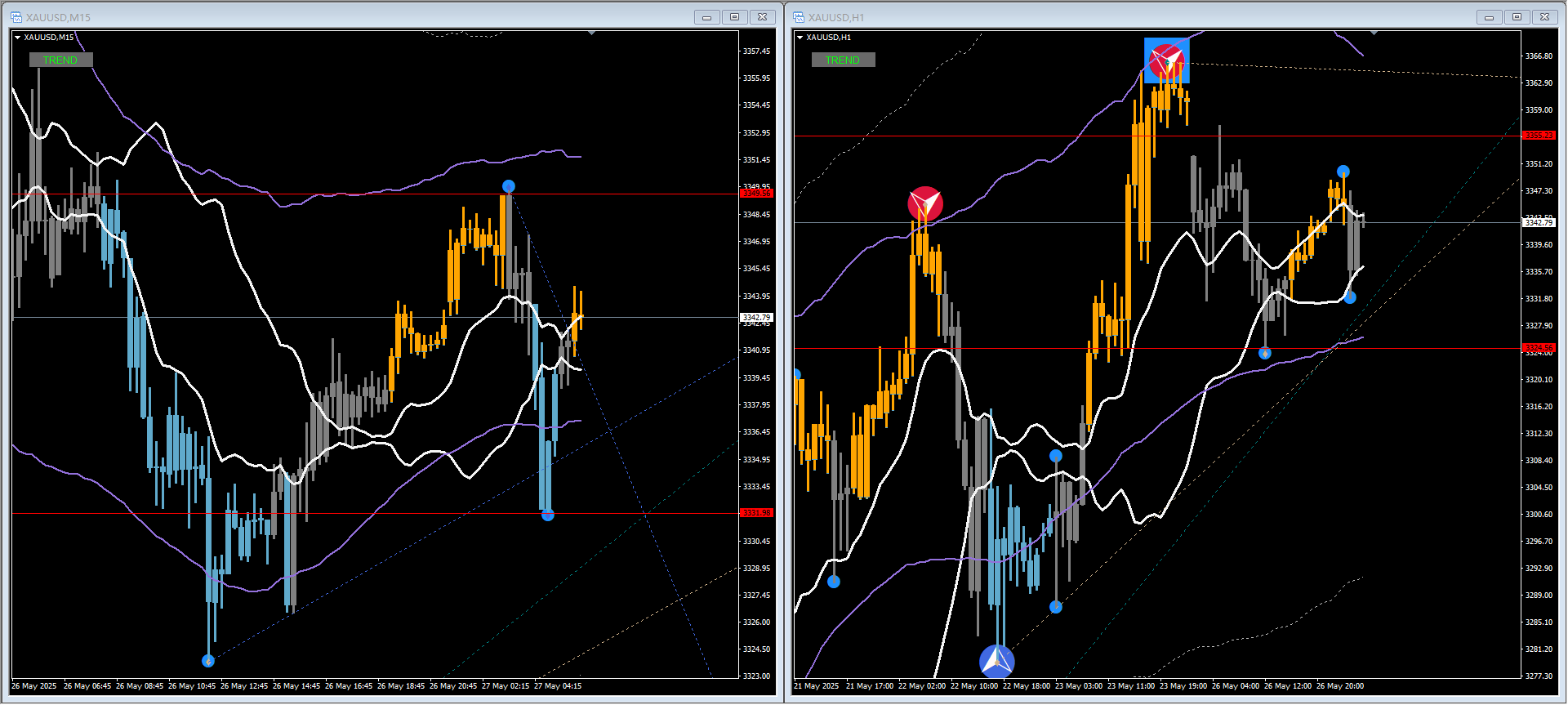Click the 'XAUUSD,M15' window title text
Image resolution: width=1568 pixels, height=705 pixels.
point(58,17)
